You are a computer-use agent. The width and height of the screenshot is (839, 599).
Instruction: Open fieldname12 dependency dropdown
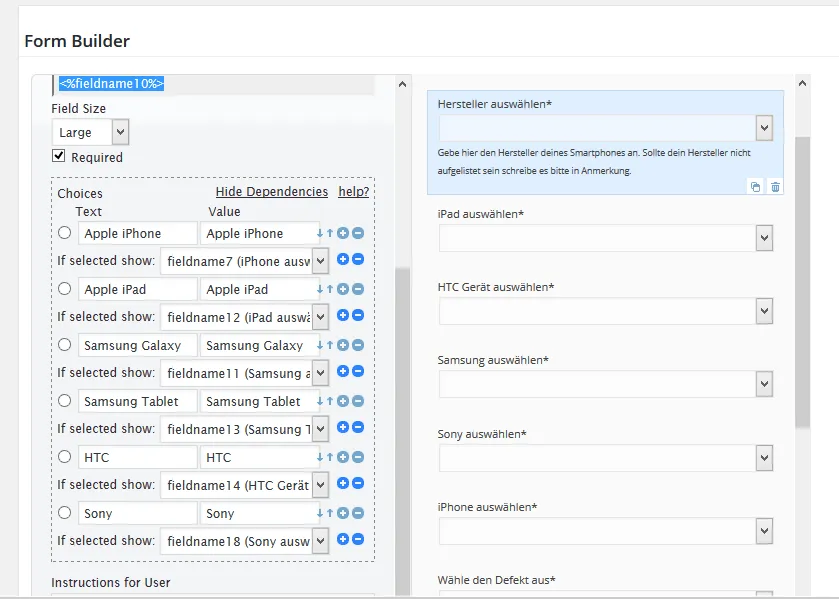point(245,317)
